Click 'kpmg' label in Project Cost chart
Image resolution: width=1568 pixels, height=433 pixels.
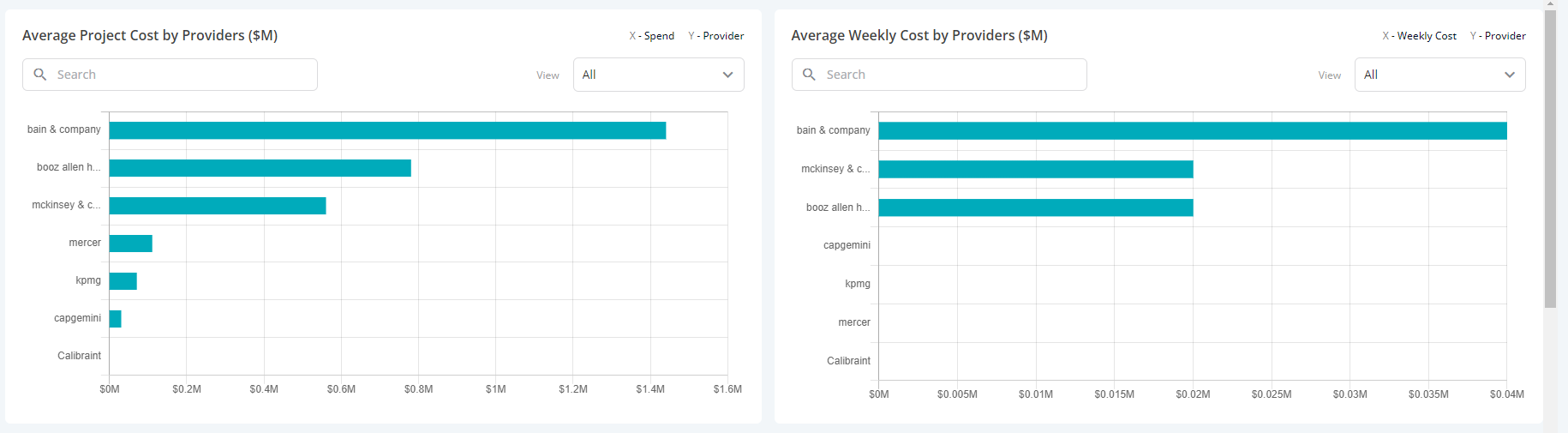(88, 280)
